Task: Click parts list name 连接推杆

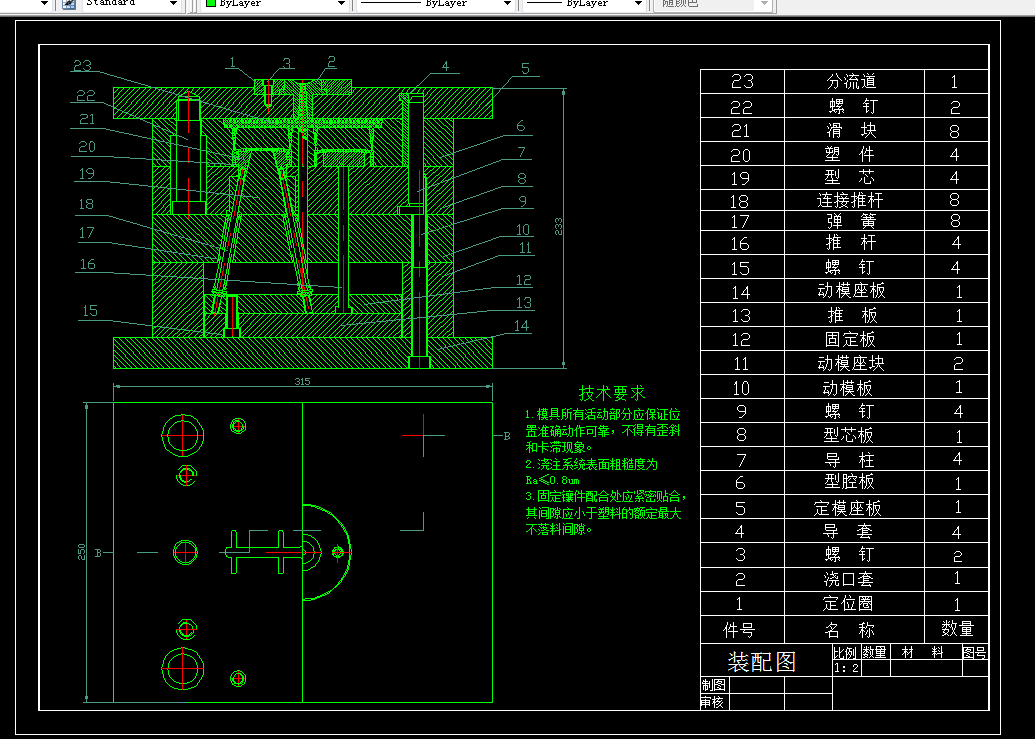Action: [x=850, y=200]
